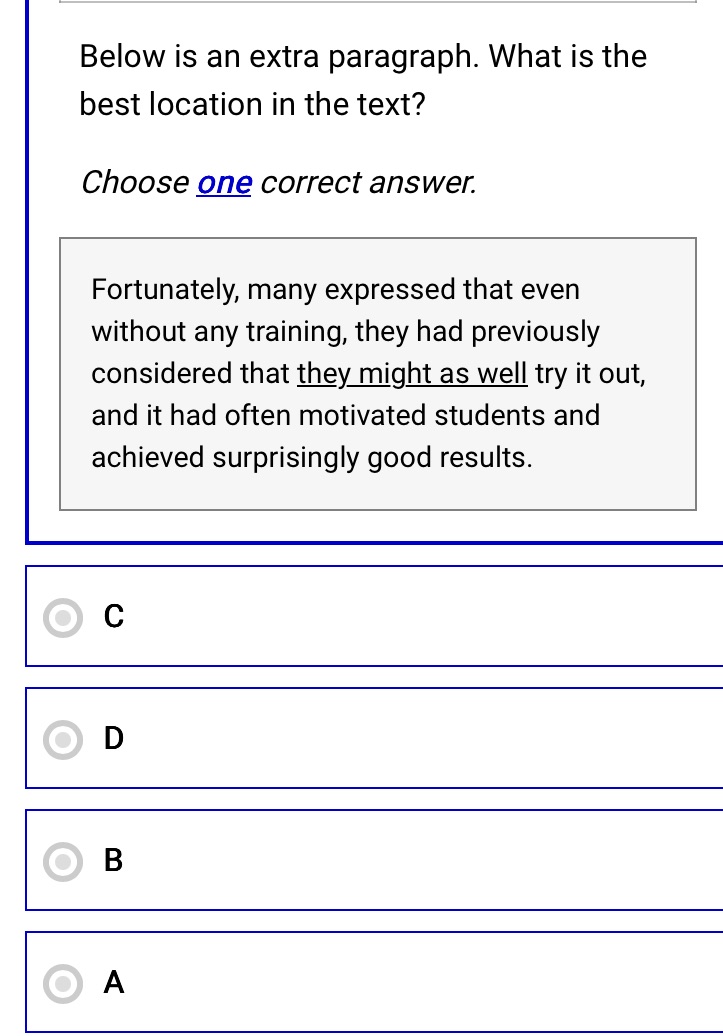Click the underlined phrase they might as well
This screenshot has width=723, height=1036.
point(411,373)
